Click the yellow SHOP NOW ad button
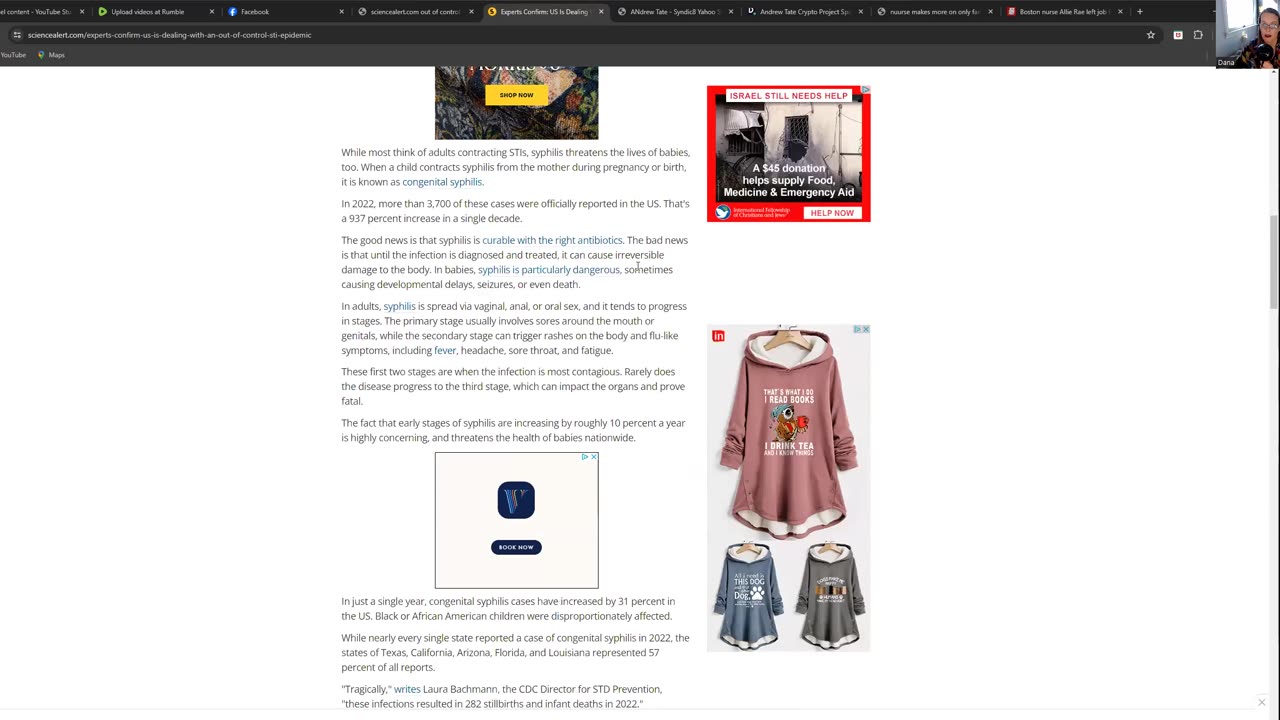 tap(516, 95)
